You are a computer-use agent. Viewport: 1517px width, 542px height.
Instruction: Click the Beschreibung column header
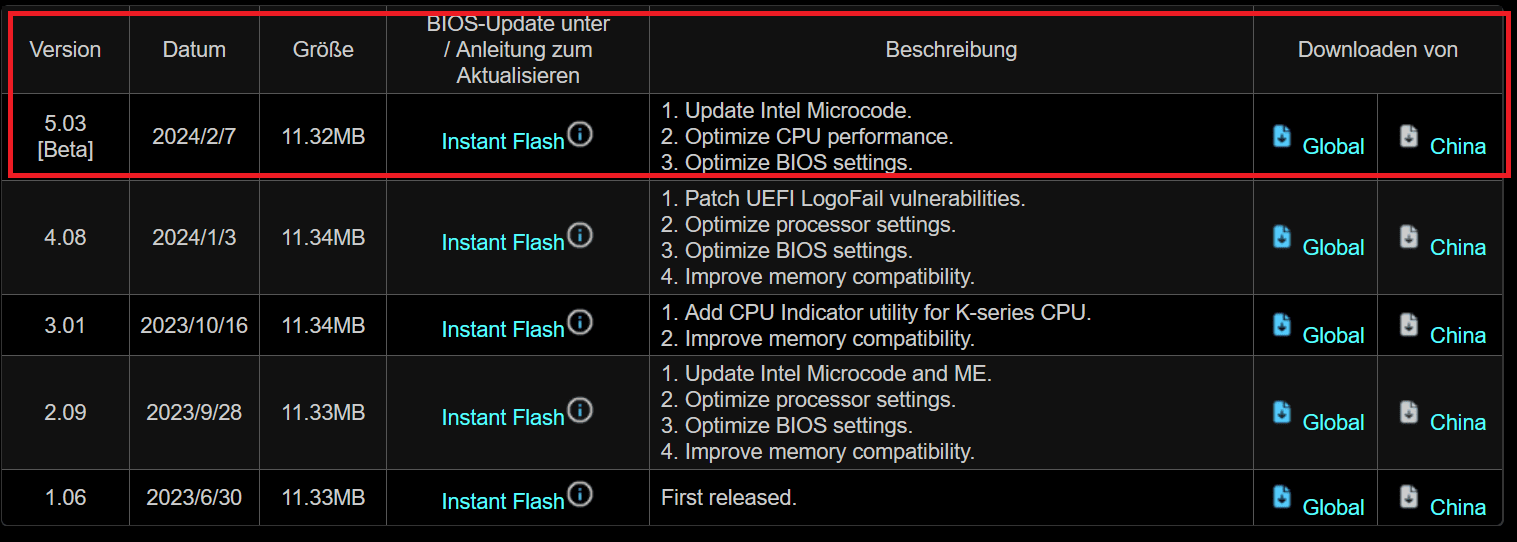tap(951, 50)
